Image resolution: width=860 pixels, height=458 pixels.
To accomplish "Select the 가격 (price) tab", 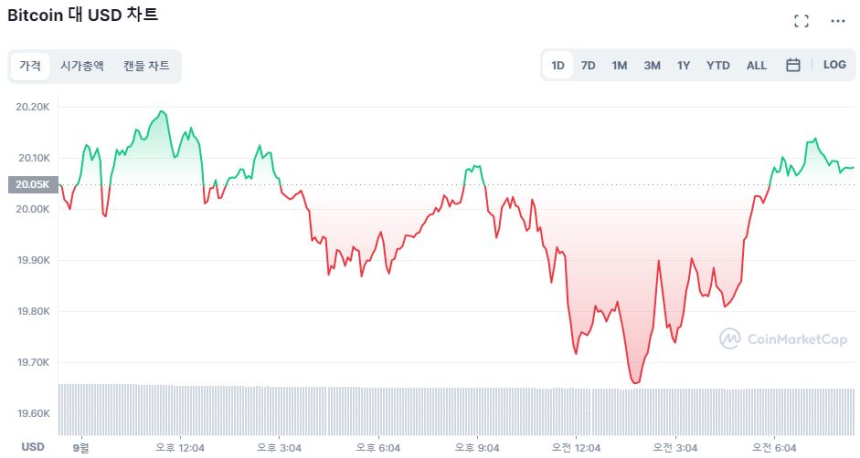I will tap(30, 66).
